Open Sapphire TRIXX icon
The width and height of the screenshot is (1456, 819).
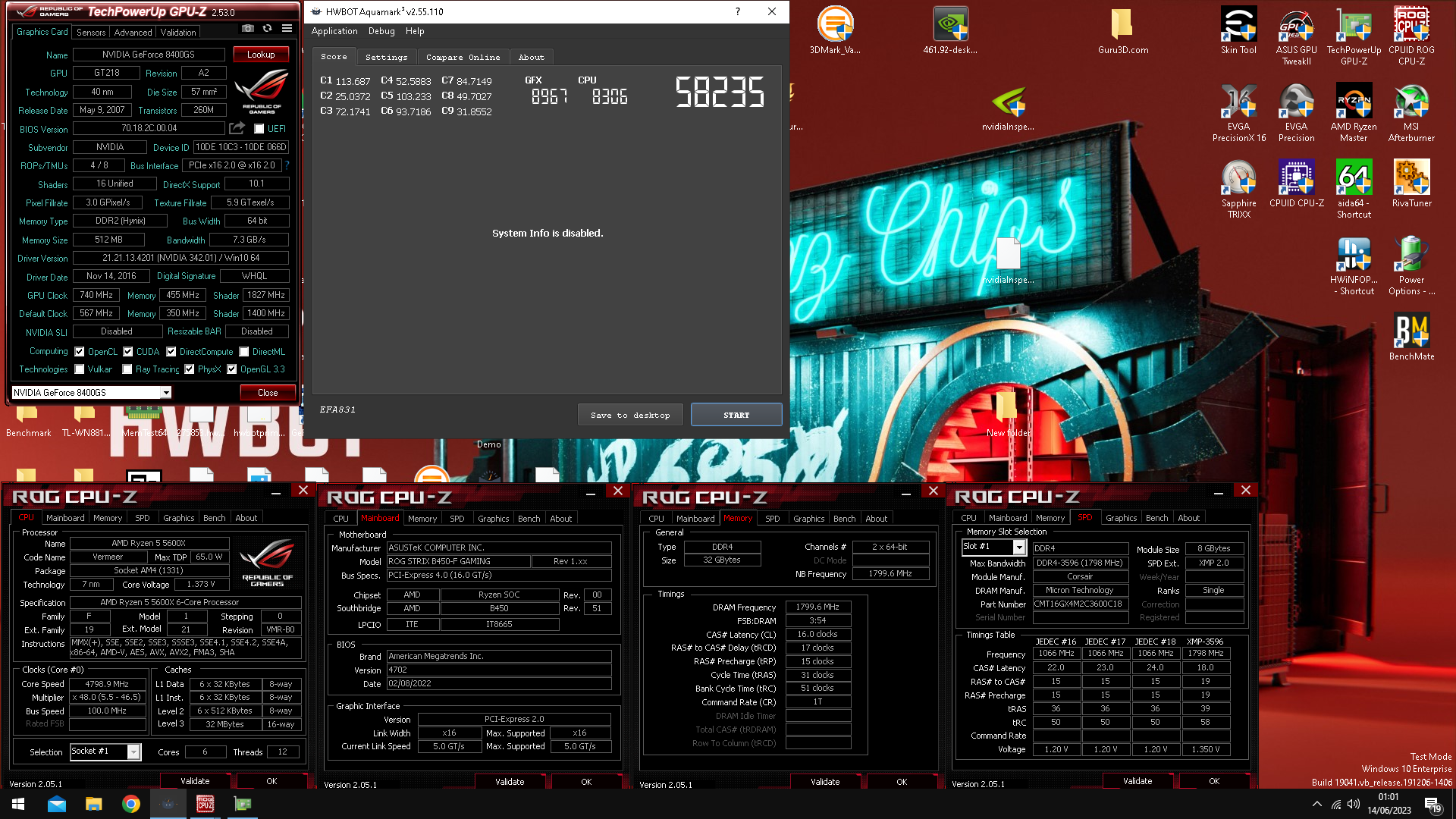click(x=1238, y=189)
